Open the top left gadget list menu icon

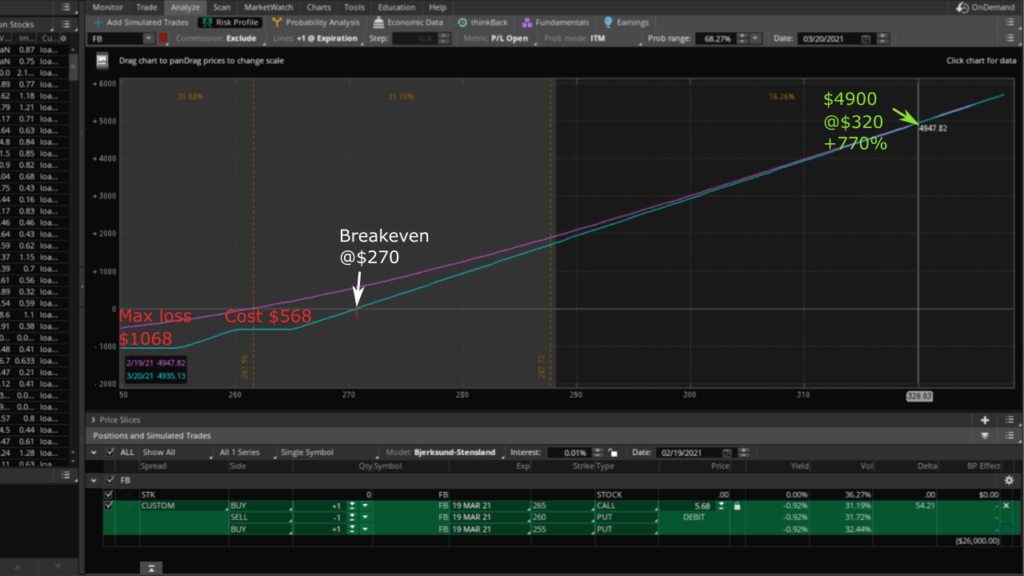[65, 7]
